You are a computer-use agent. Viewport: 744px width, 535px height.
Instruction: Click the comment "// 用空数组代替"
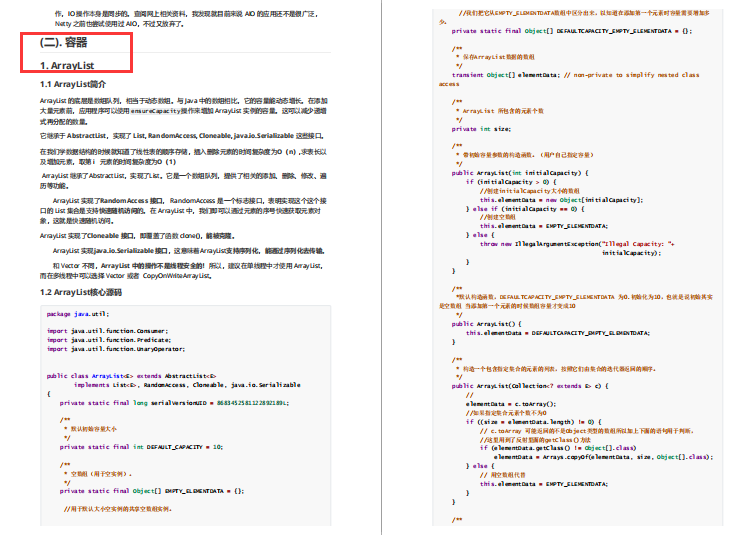[x=502, y=475]
